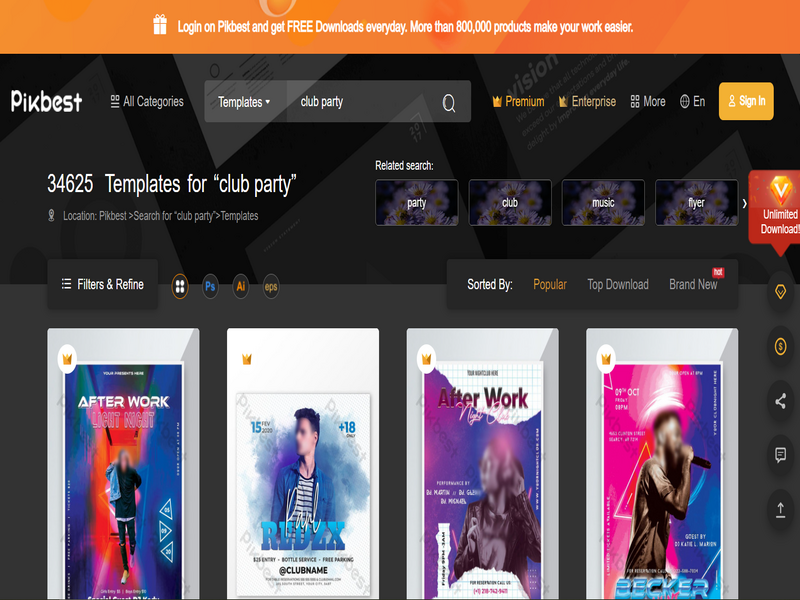
Task: Sort results by Top Download
Action: tap(618, 284)
